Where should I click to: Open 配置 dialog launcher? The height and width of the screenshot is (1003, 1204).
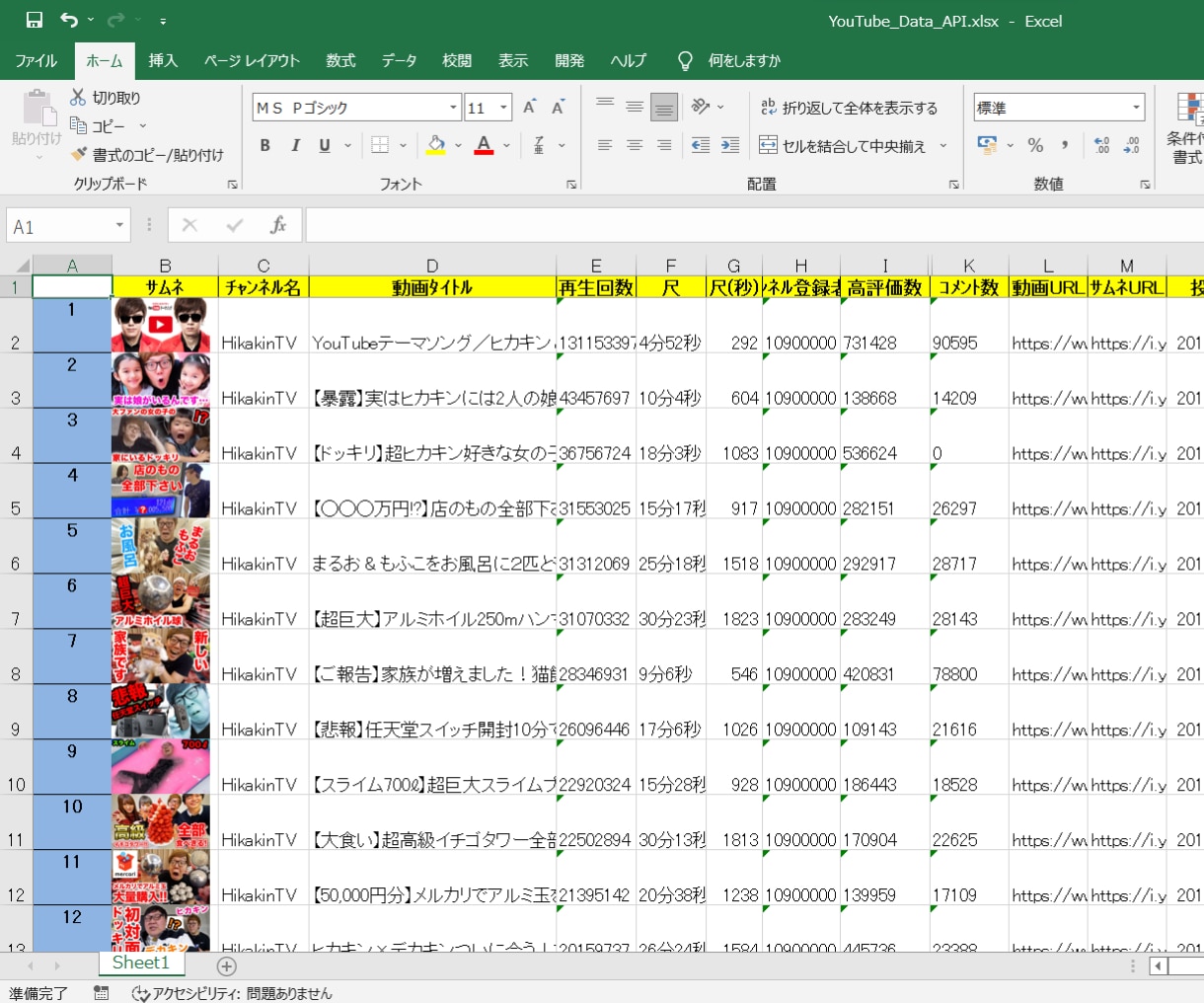954,185
